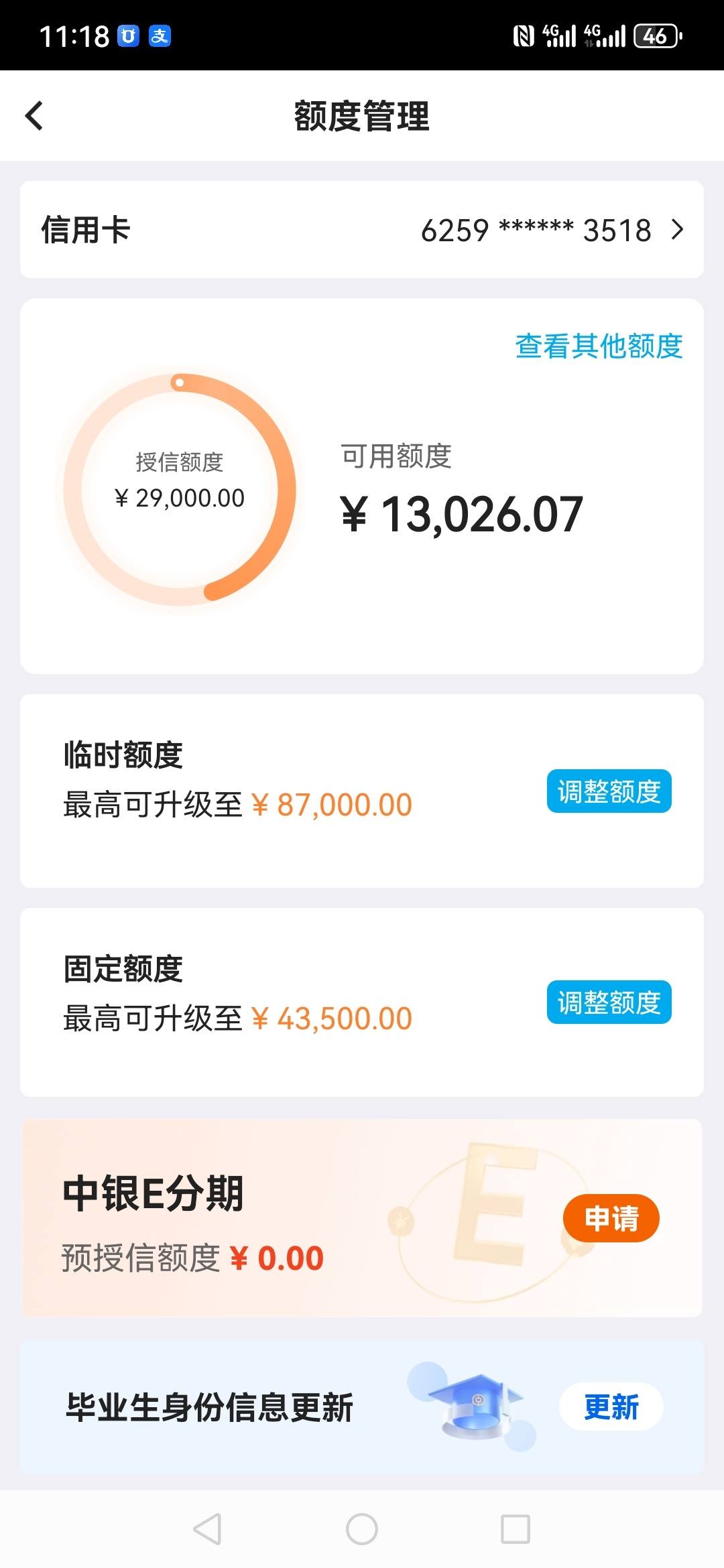
Task: Select the card number 6259 ****** 3518
Action: click(x=536, y=231)
